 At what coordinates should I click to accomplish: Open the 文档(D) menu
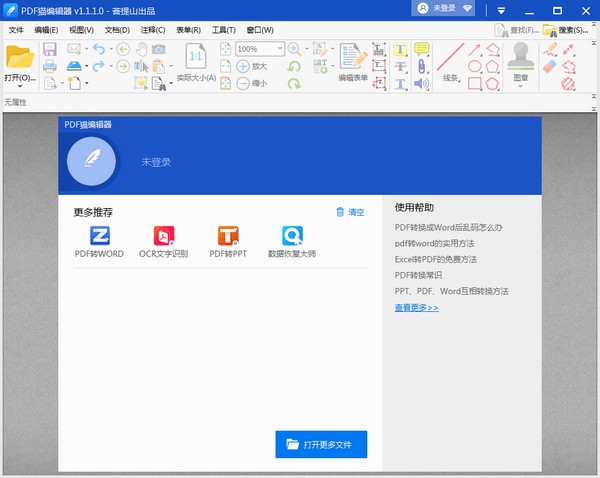(117, 30)
